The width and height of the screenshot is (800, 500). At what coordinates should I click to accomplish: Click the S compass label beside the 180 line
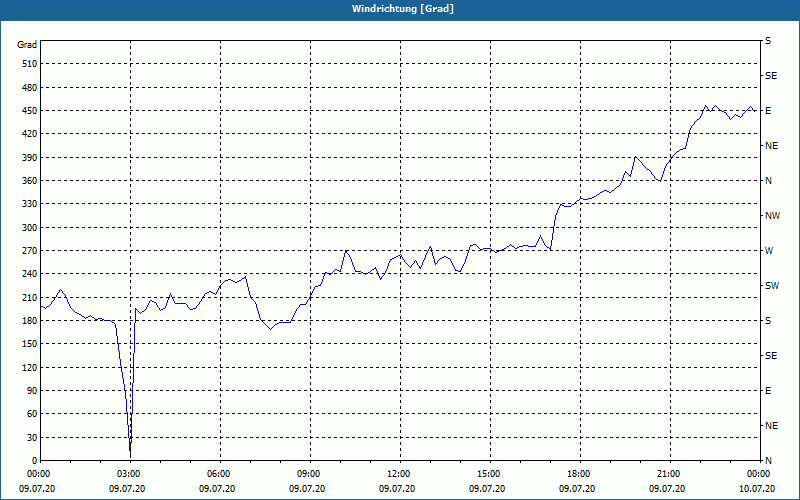pos(768,321)
